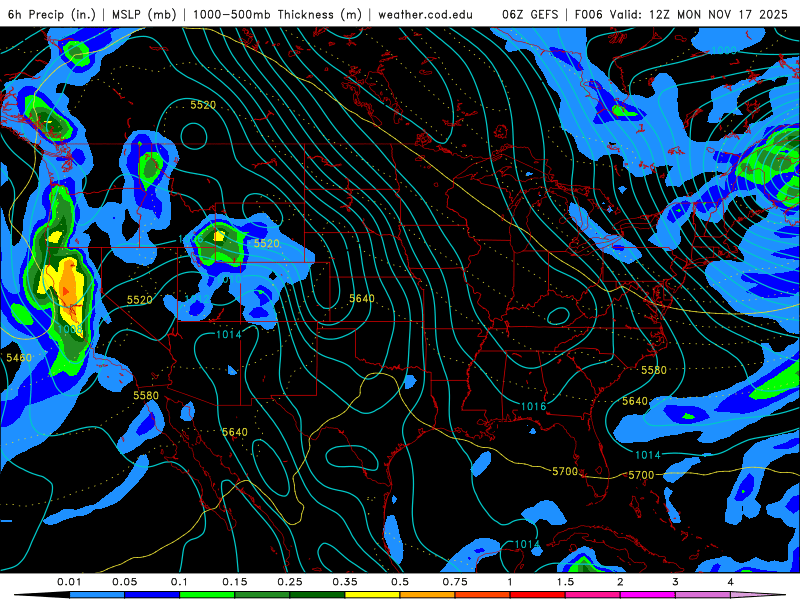This screenshot has width=800, height=600.
Task: Click the 'Valid: 12Z MON NOV 17 2025' timestamp
Action: [699, 14]
